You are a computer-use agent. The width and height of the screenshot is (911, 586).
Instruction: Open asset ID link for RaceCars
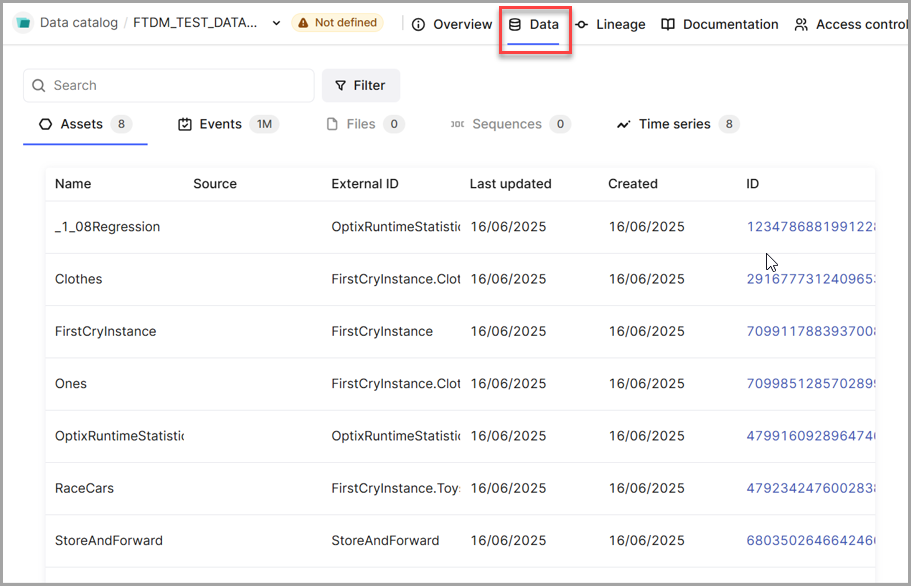[x=810, y=488]
